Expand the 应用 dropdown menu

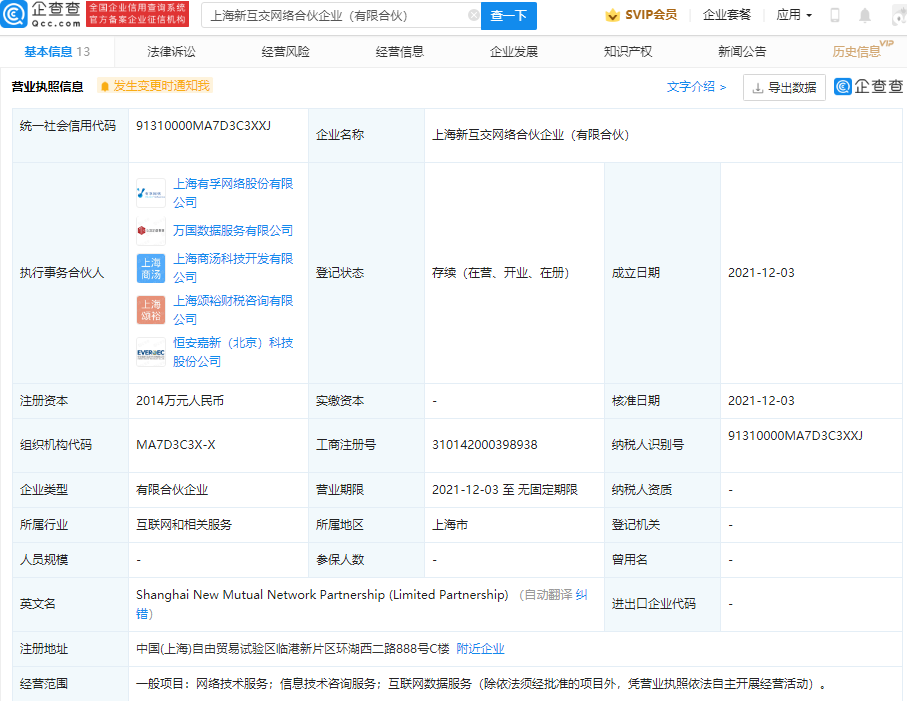click(x=794, y=15)
